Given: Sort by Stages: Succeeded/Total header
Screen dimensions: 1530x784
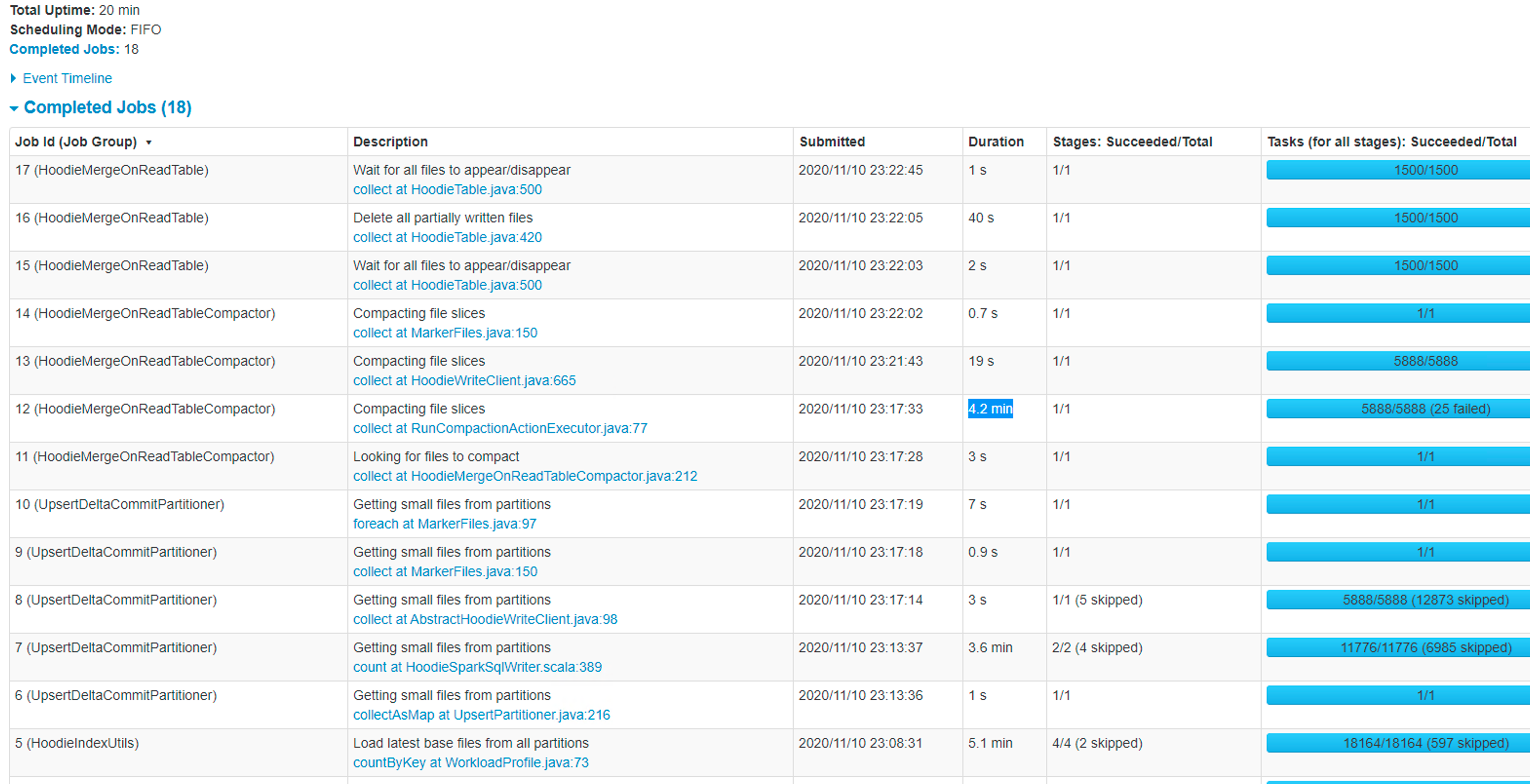Looking at the screenshot, I should click(1132, 142).
